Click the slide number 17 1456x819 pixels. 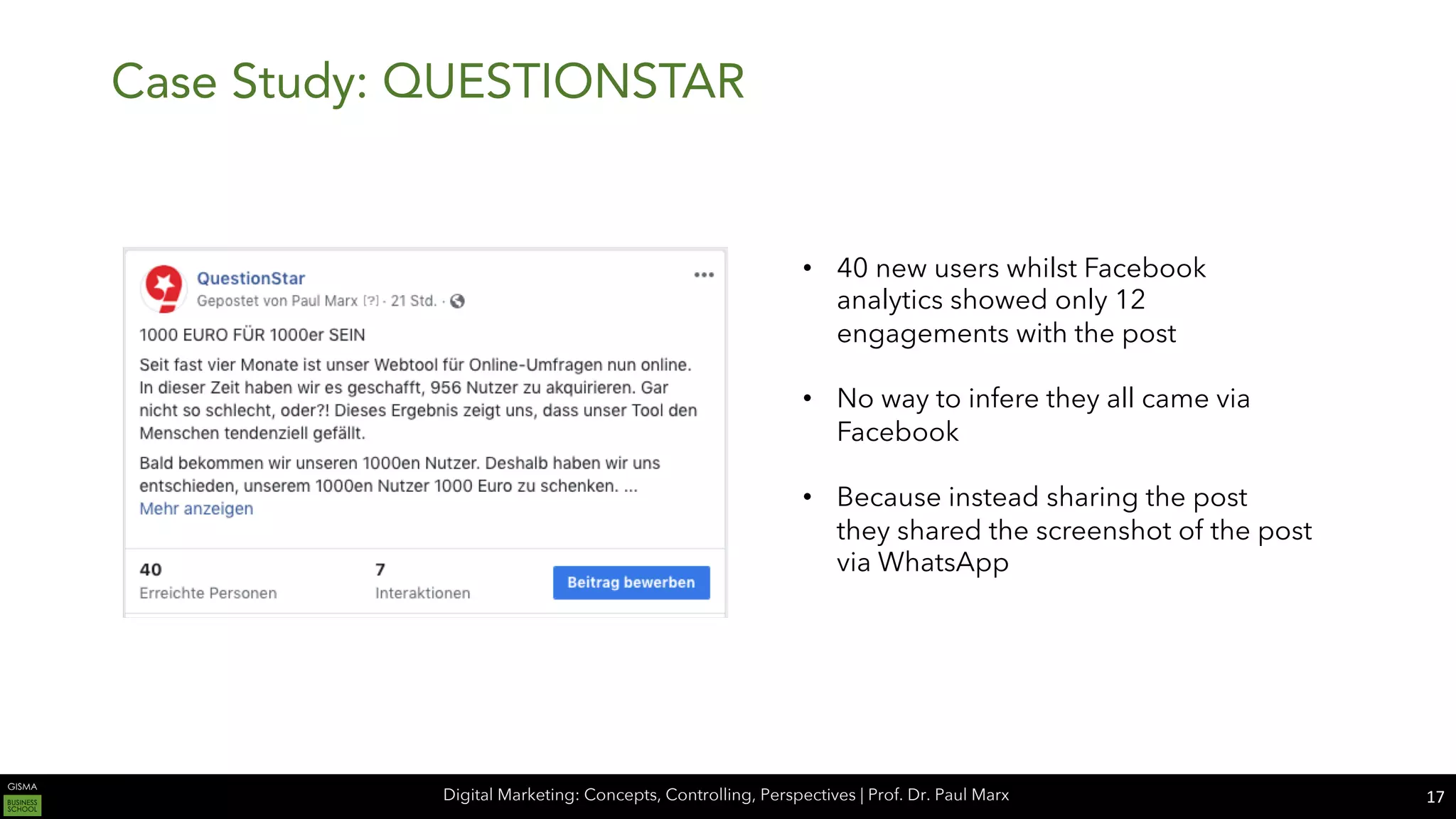click(1435, 797)
